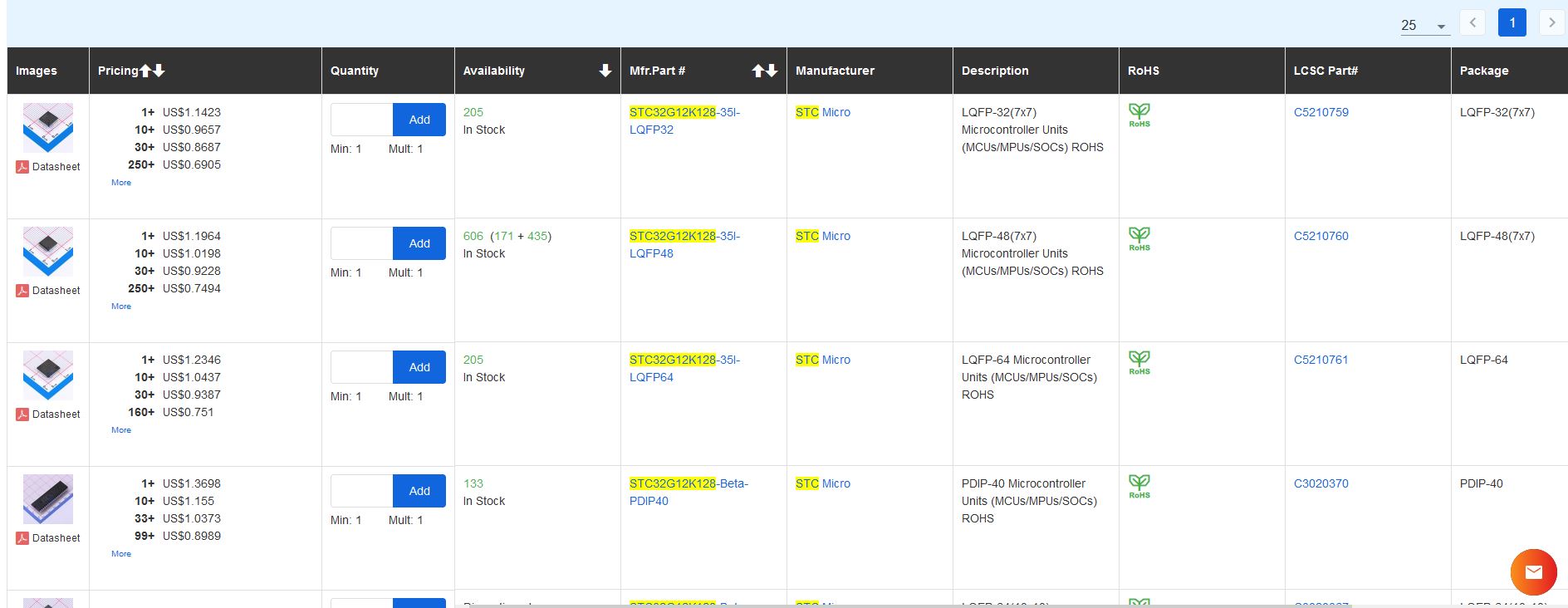View product thumbnail of LQFP48 chip
The image size is (1568, 608).
48,251
